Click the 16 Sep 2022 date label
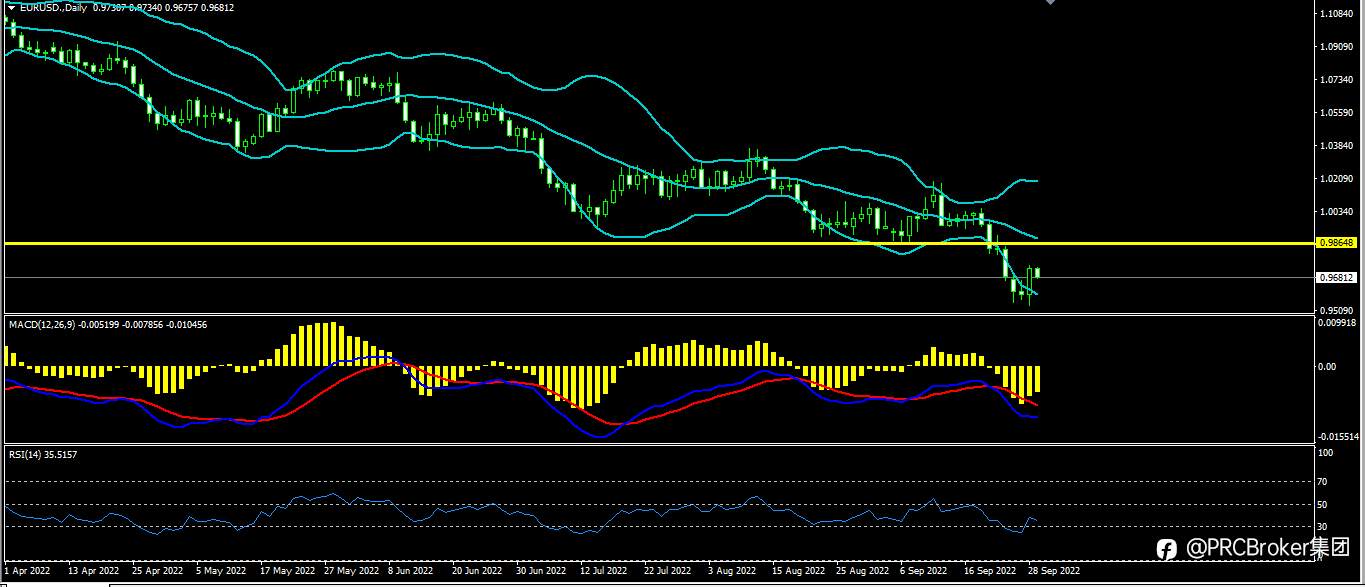The width and height of the screenshot is (1365, 587). [x=989, y=571]
